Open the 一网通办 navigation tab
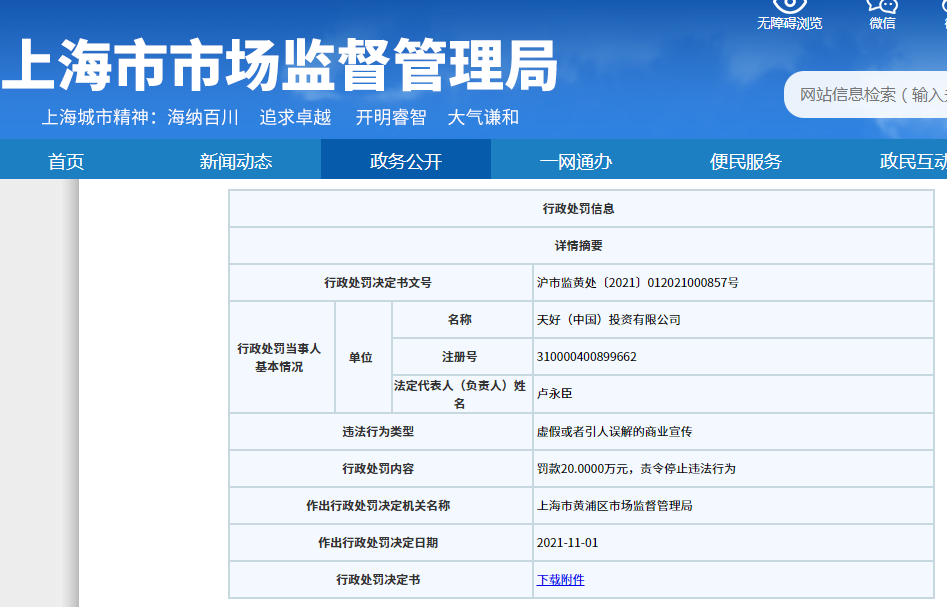 (575, 161)
